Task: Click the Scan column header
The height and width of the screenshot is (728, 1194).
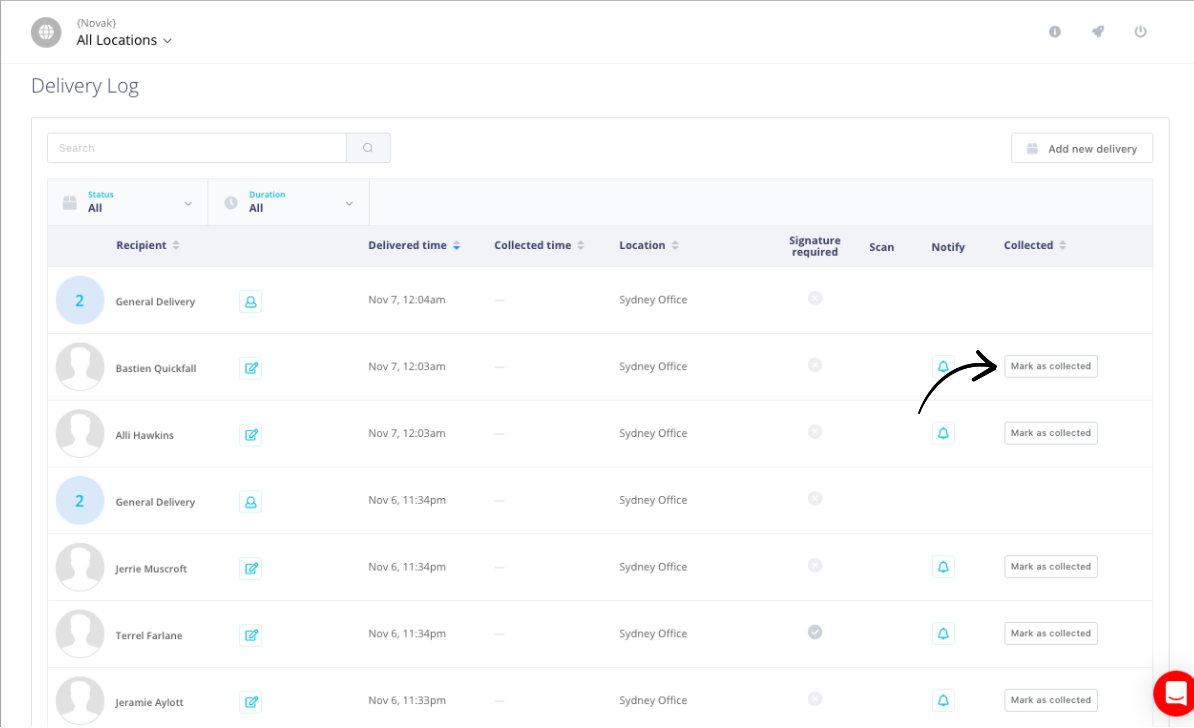Action: click(881, 247)
